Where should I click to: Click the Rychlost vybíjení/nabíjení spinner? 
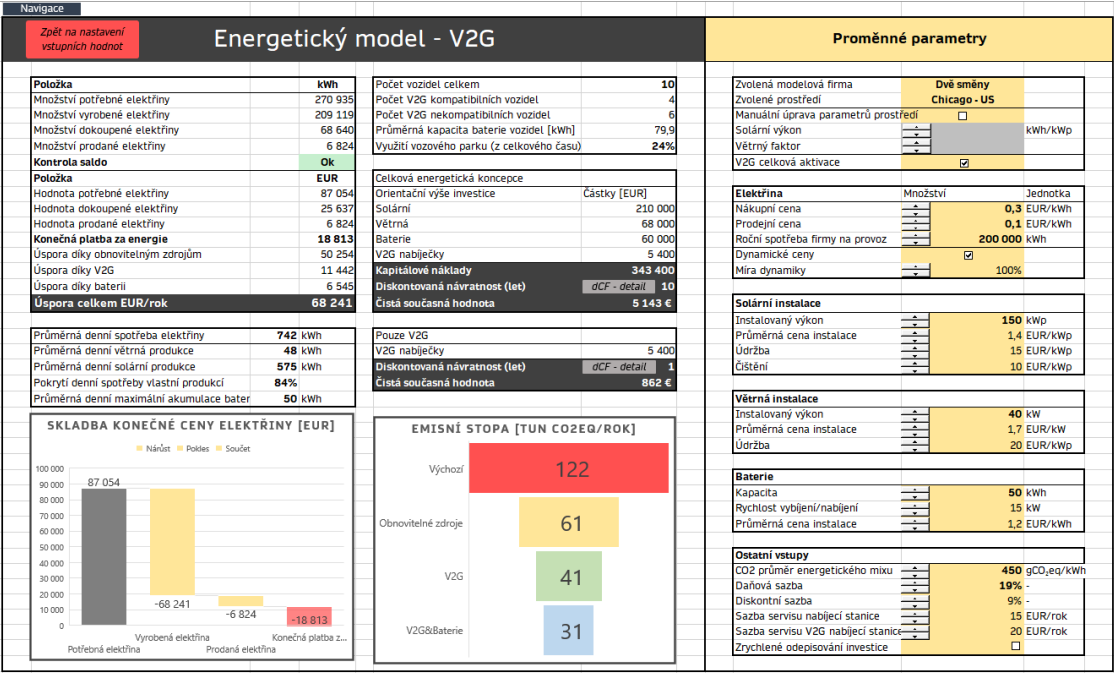916,508
